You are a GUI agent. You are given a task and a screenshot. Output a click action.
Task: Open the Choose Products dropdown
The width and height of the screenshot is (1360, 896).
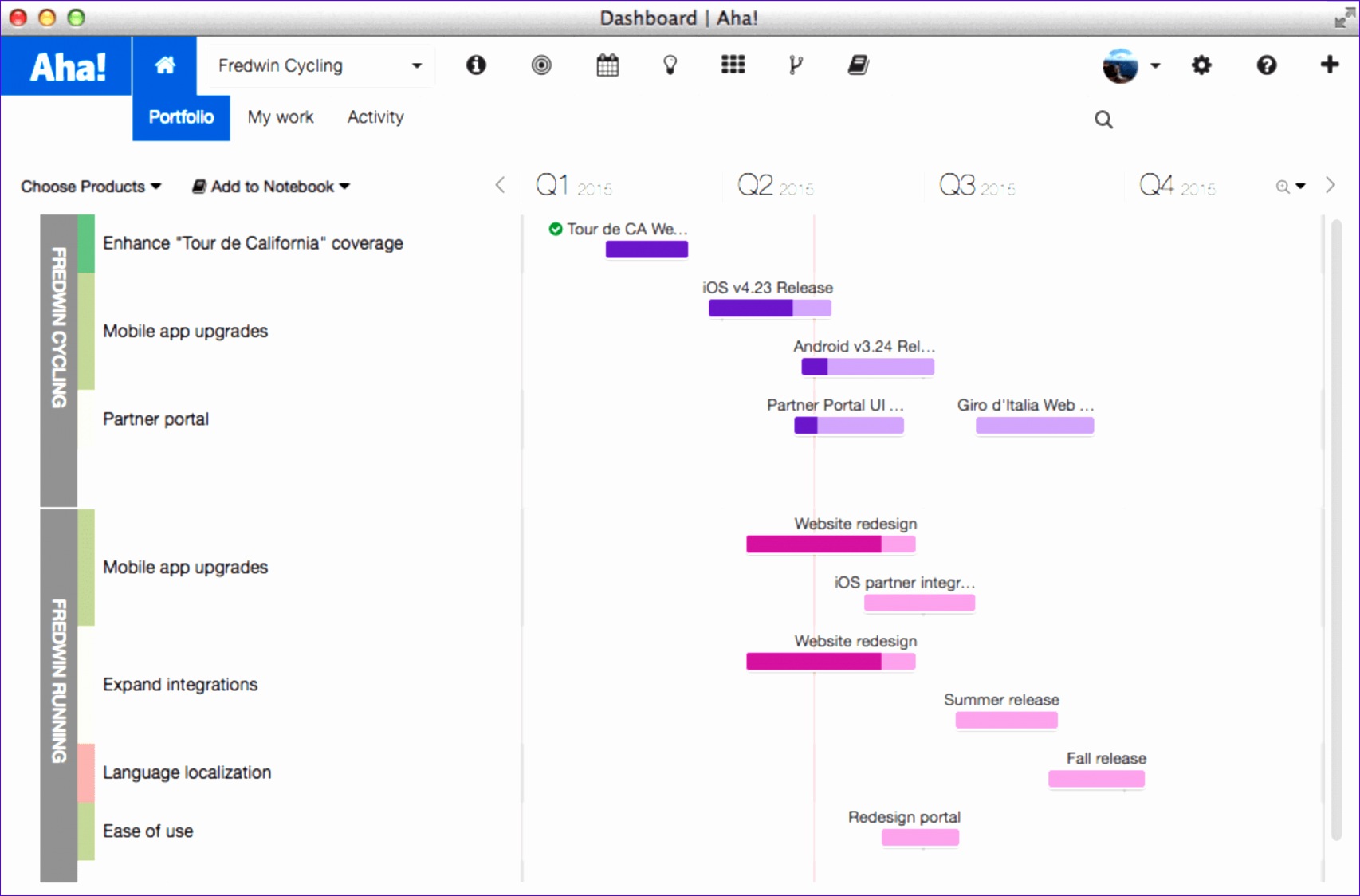(x=90, y=186)
